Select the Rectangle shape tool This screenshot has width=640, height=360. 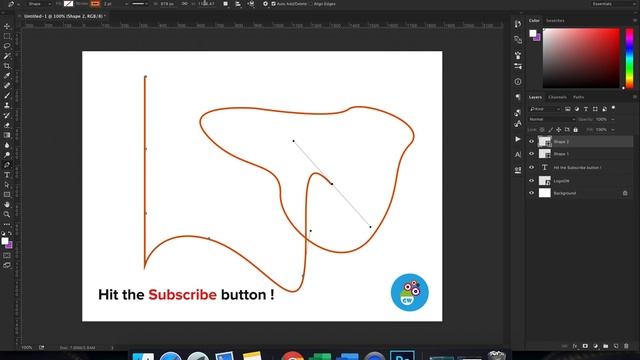[7, 195]
